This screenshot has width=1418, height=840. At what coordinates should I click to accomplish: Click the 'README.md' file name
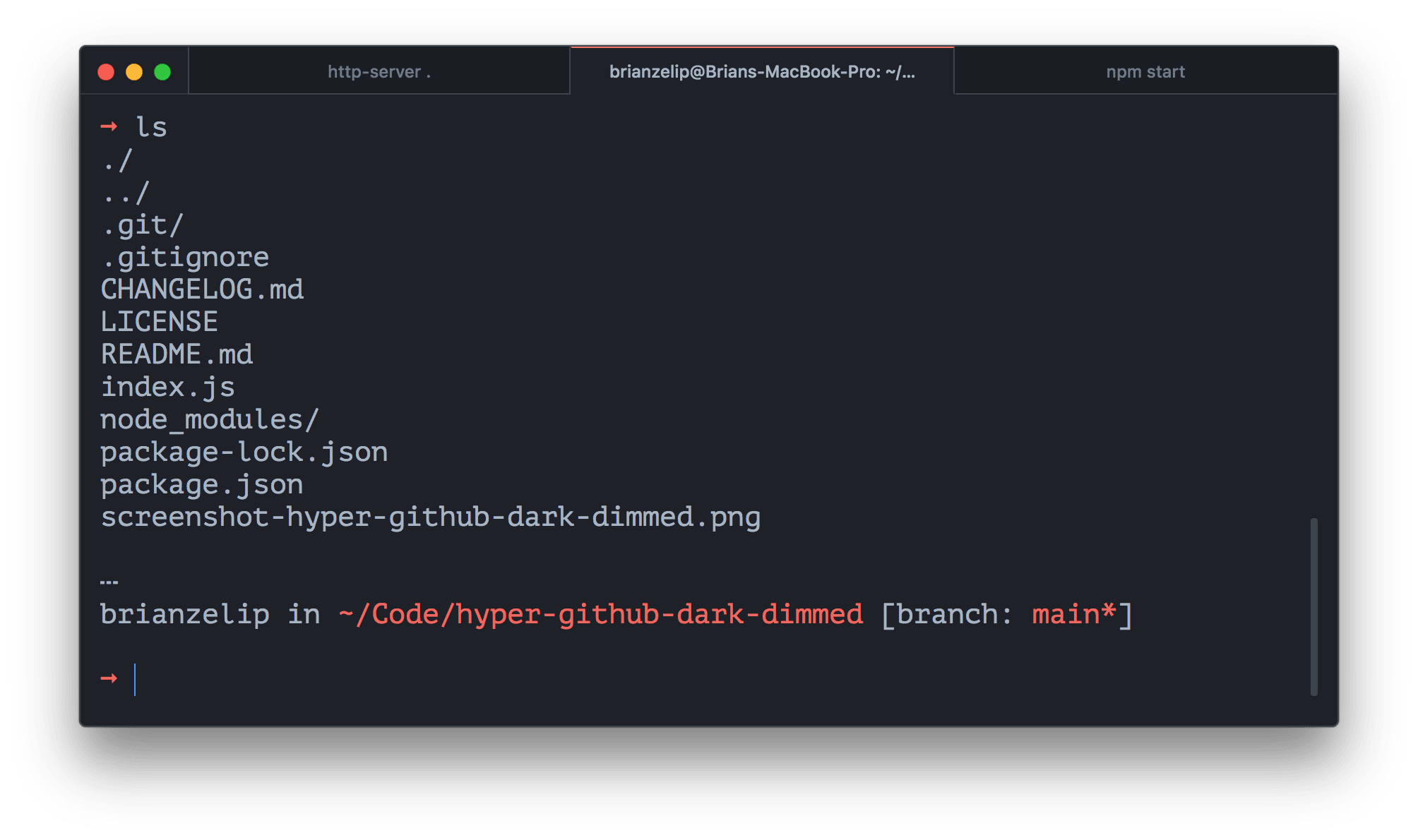(x=177, y=354)
